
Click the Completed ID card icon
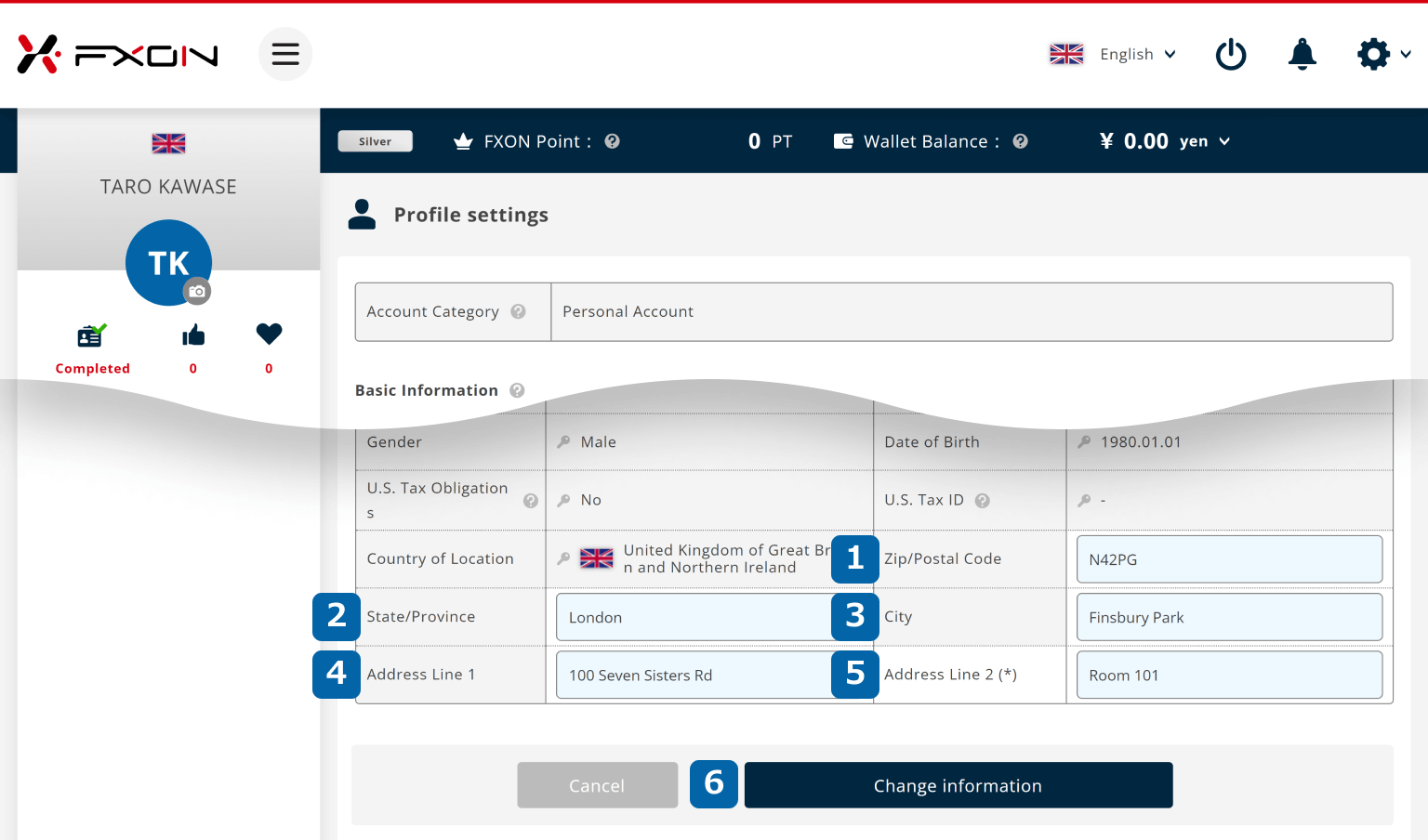[91, 335]
